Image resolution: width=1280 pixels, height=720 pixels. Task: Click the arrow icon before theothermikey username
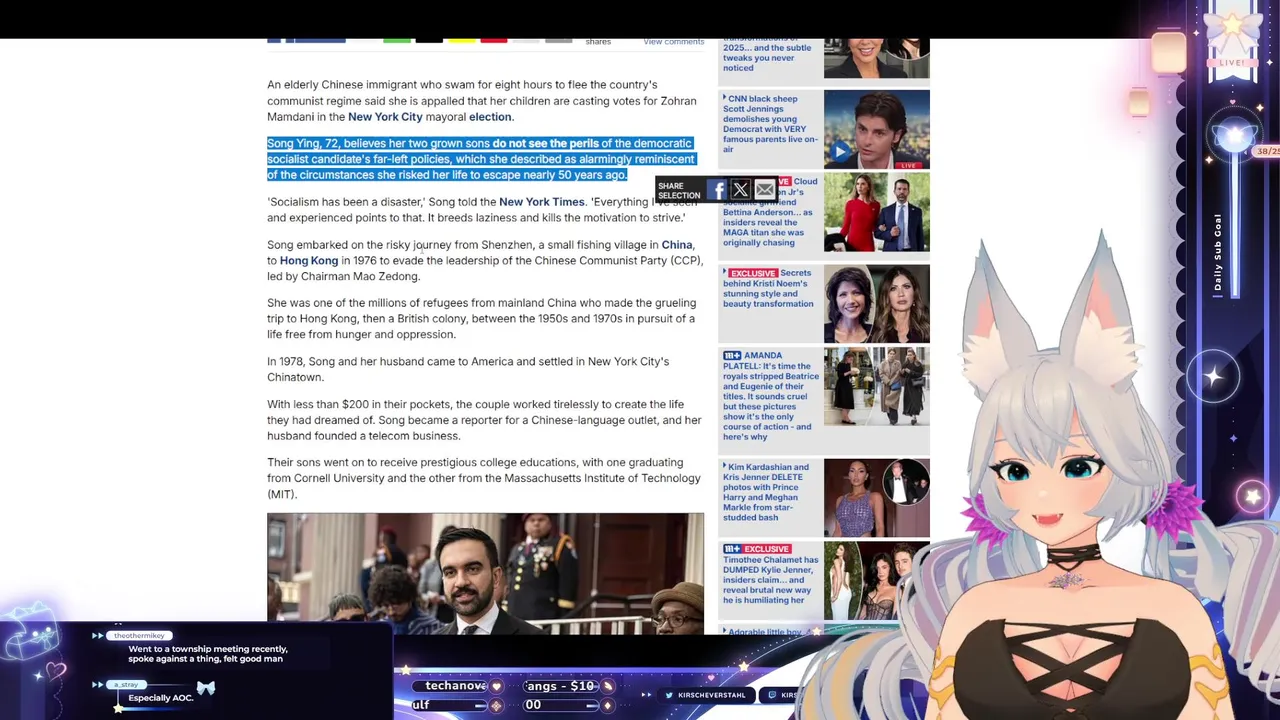click(98, 636)
